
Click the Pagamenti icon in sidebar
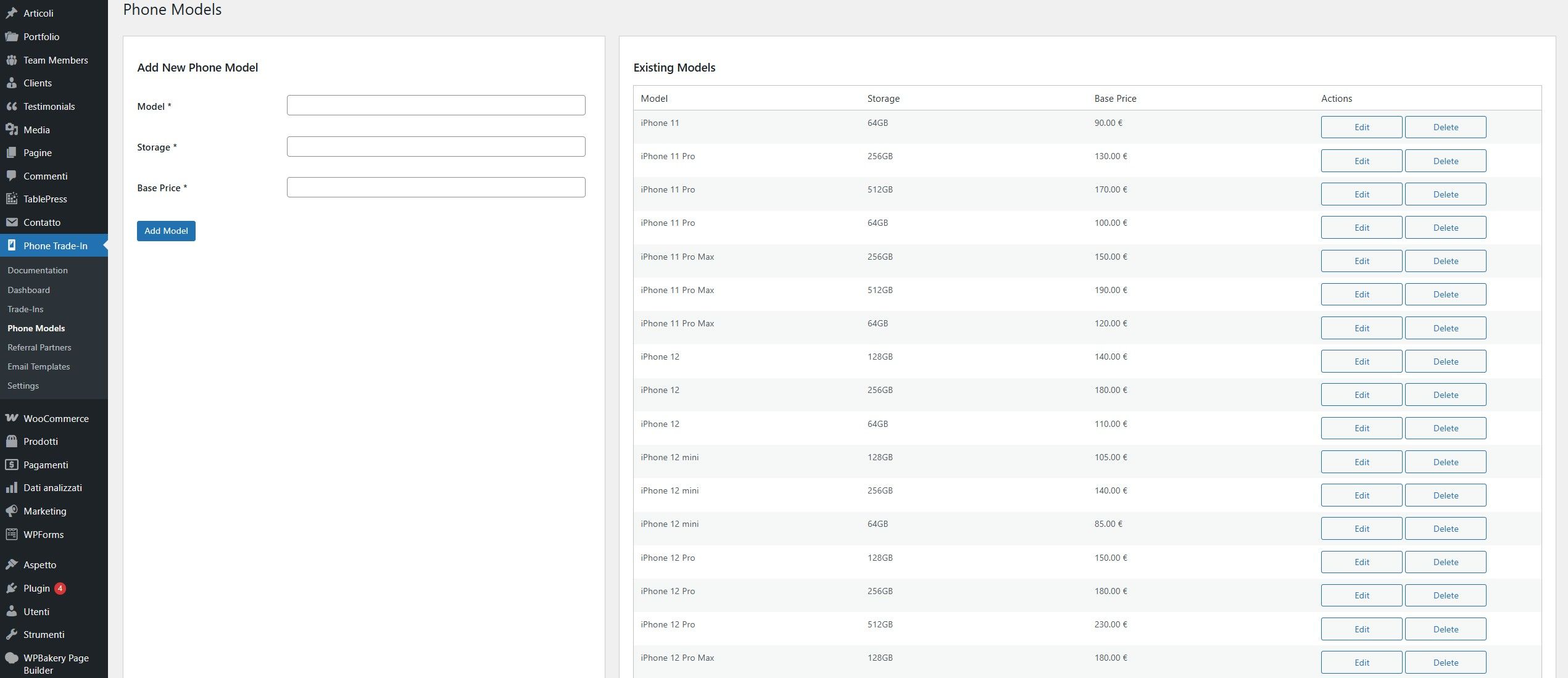11,465
